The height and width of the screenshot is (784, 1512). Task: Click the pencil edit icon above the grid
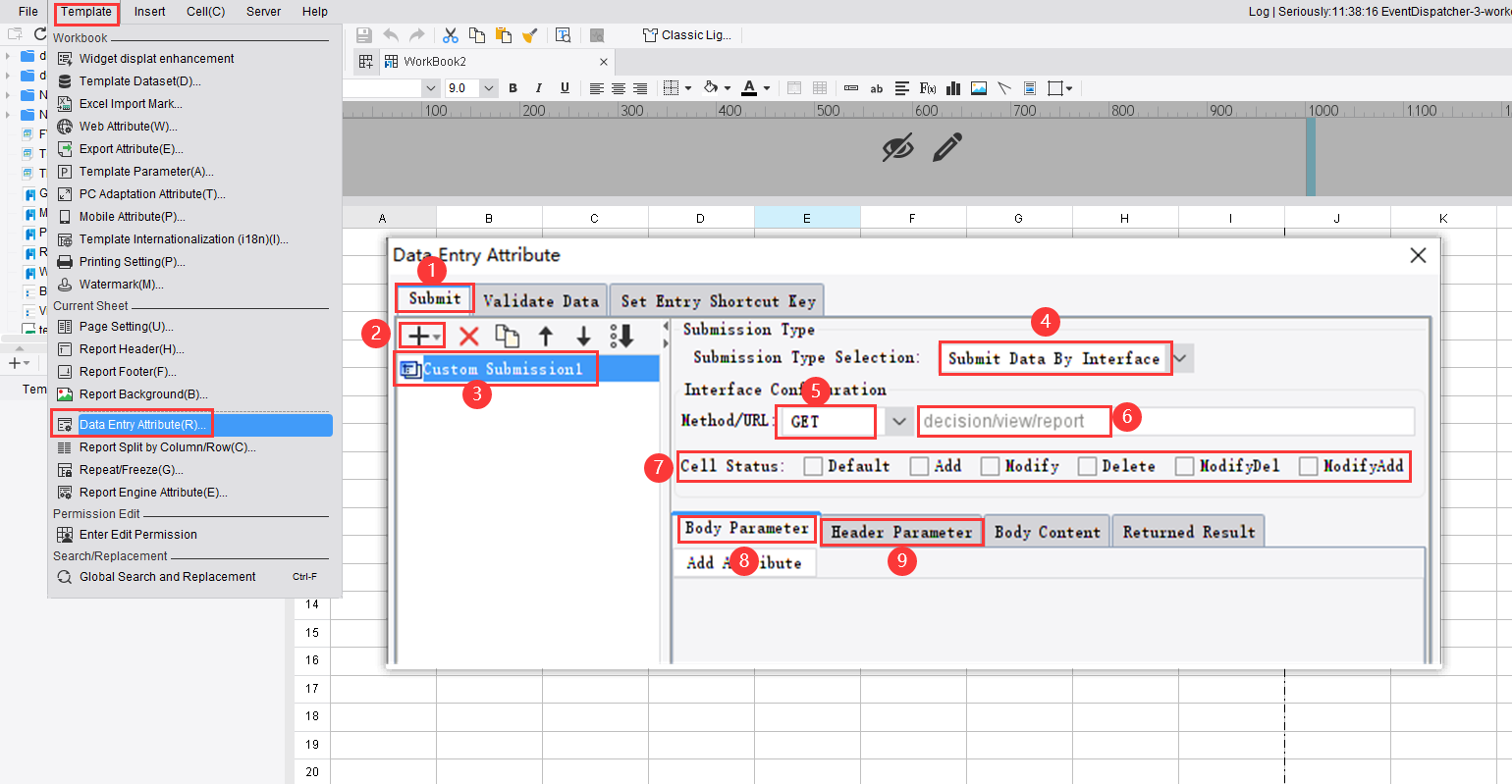[x=945, y=148]
